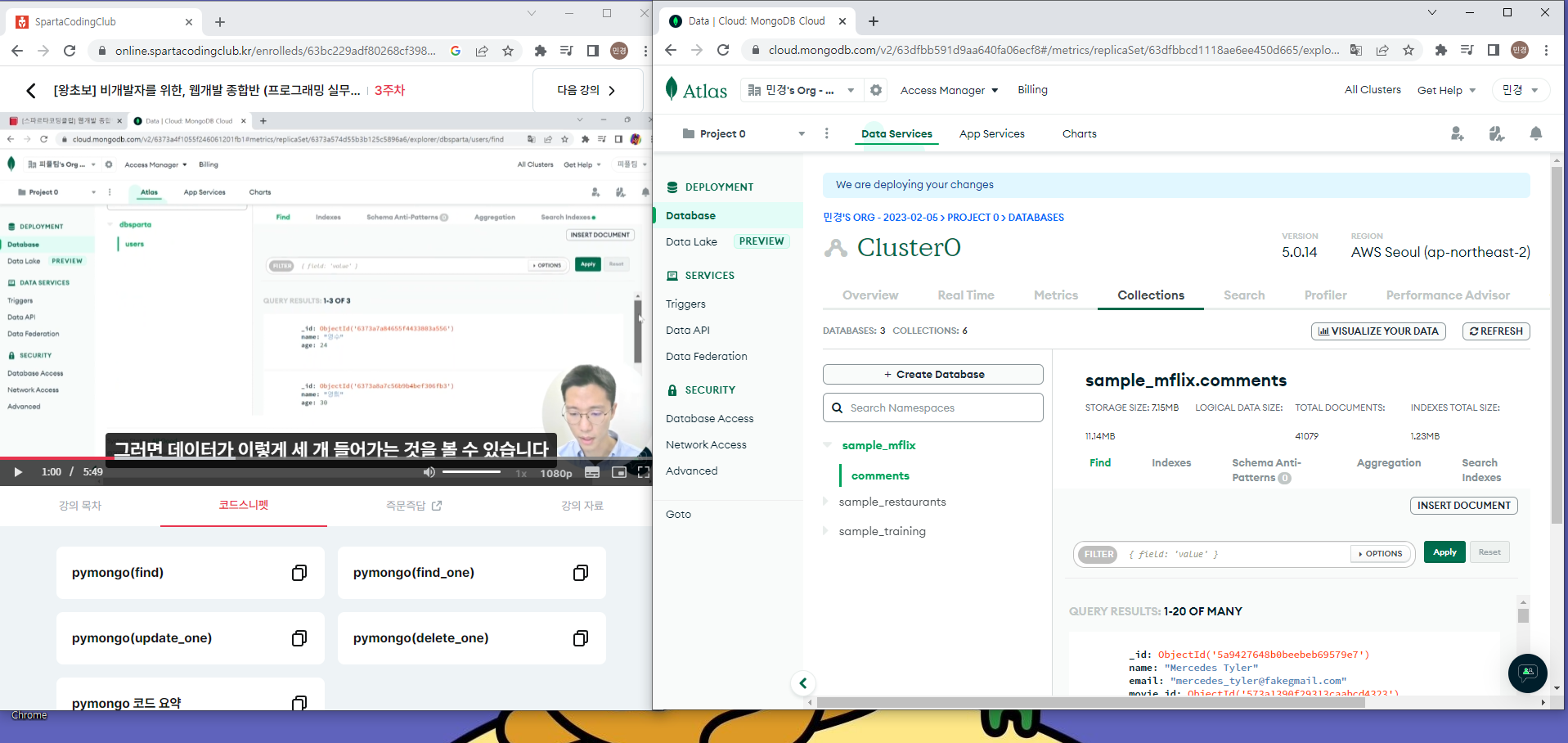This screenshot has height=743, width=1568.
Task: Open the cluster Metrics tab
Action: pos(1056,295)
